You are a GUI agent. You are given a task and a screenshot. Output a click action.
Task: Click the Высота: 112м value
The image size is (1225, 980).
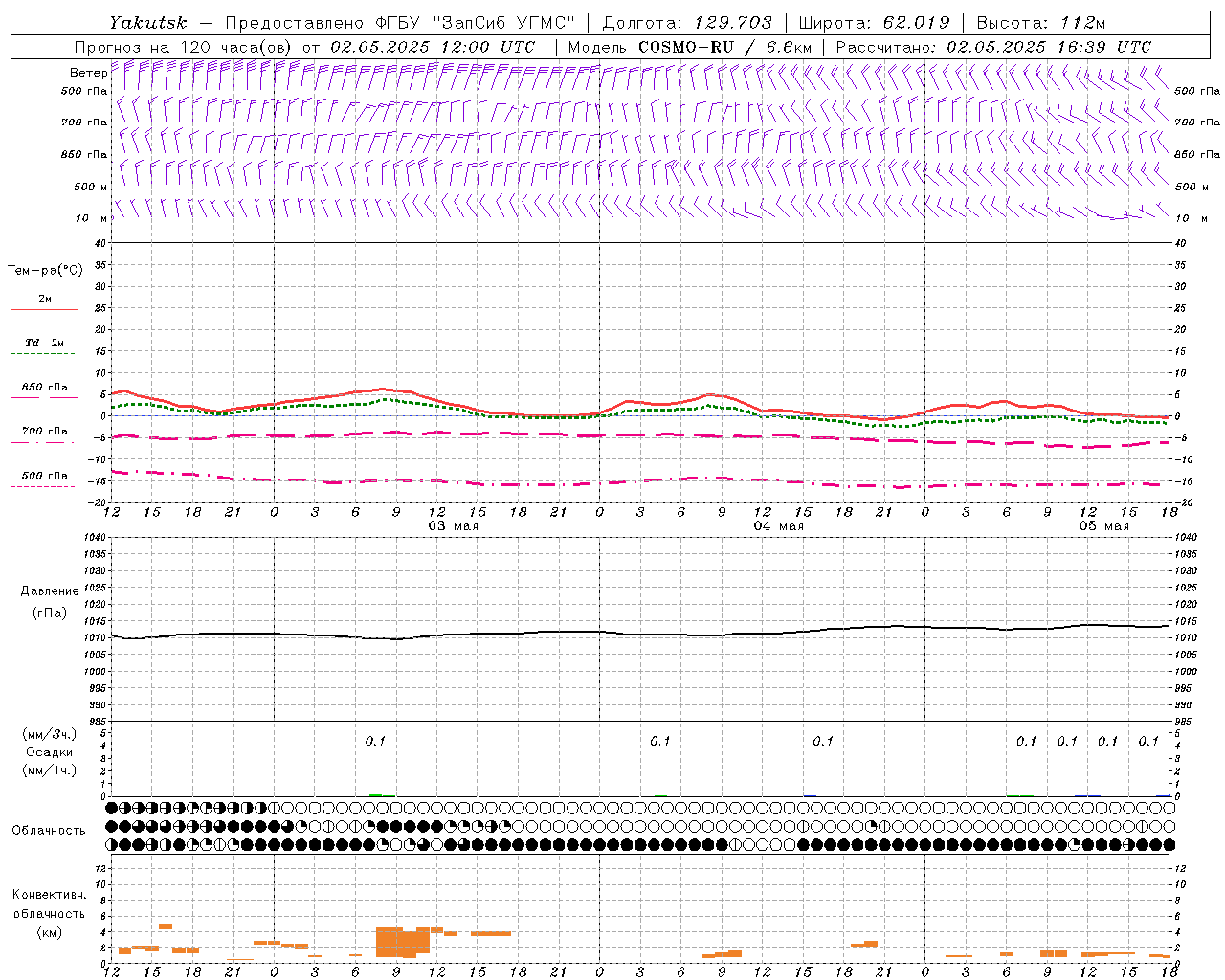[1041, 23]
